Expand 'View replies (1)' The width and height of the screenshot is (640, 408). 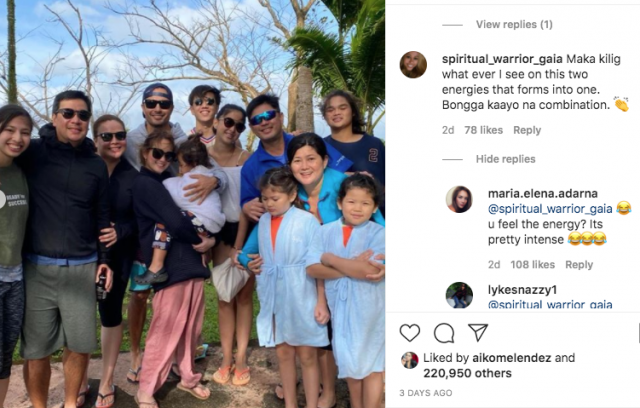[514, 24]
